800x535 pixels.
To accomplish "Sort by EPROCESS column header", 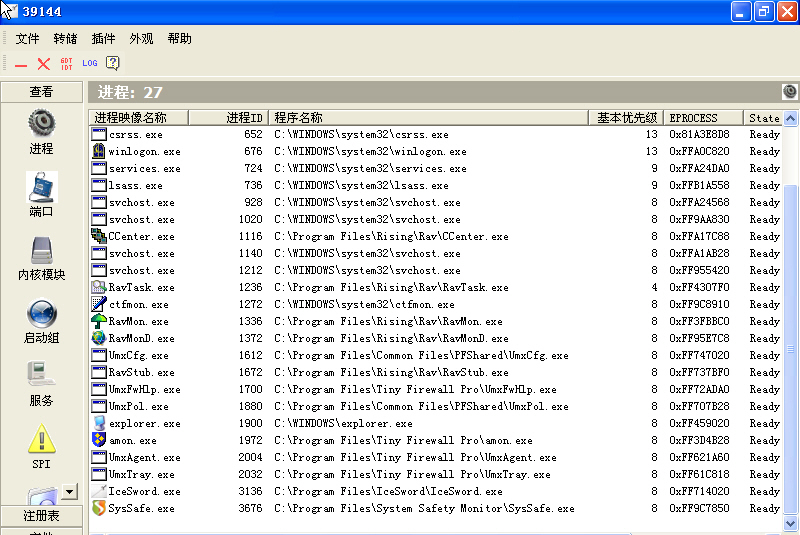I will click(703, 118).
